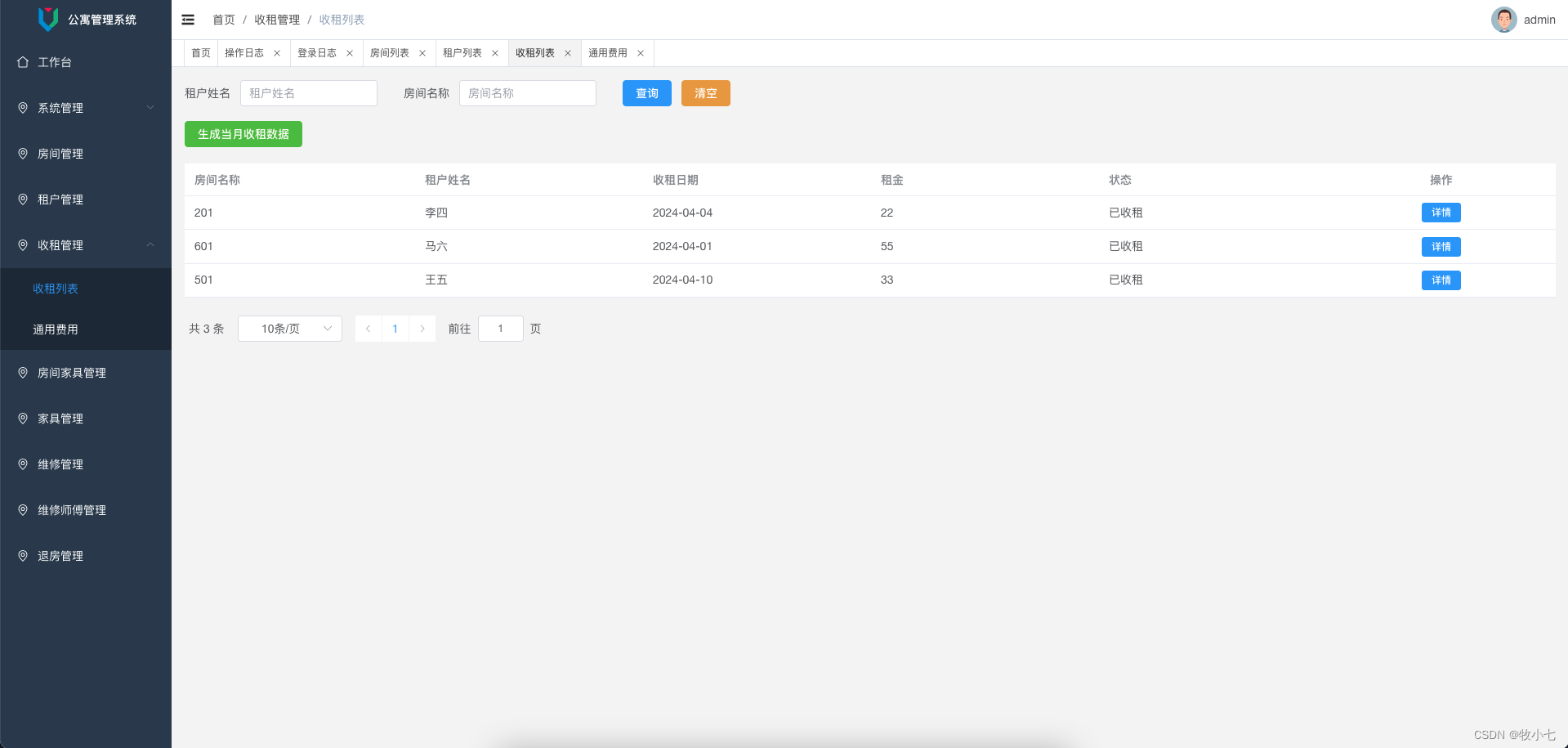Open 详情 for room 601
Viewport: 1568px width, 748px height.
[x=1441, y=247]
